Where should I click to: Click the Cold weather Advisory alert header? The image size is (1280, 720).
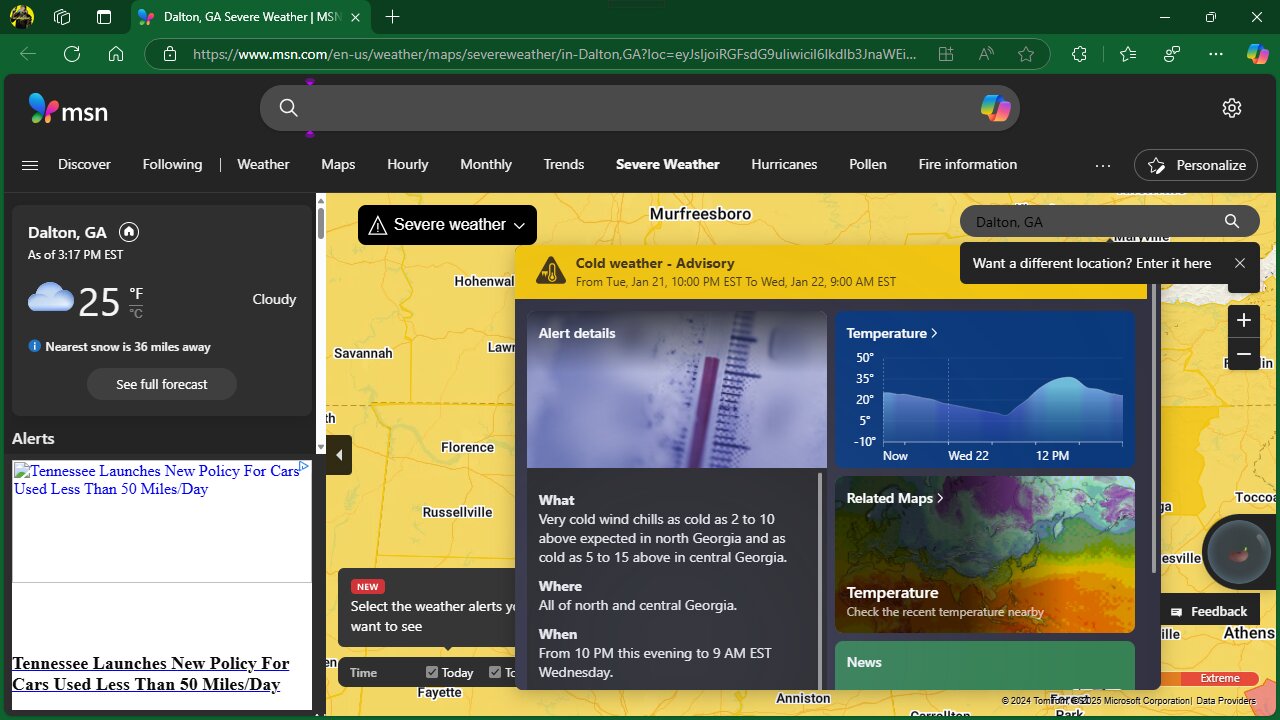click(x=830, y=271)
